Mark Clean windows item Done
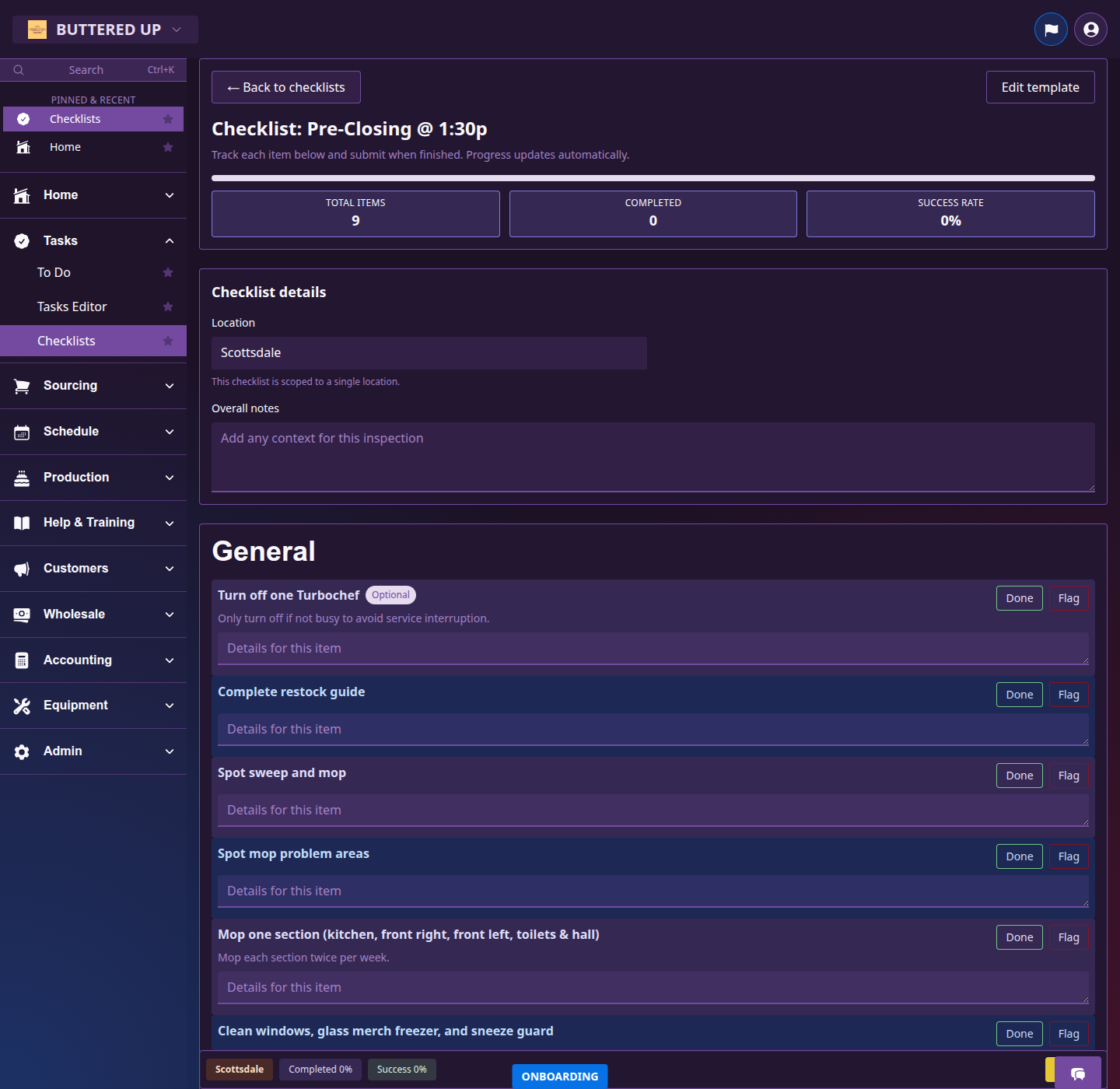The image size is (1120, 1089). 1020,1034
